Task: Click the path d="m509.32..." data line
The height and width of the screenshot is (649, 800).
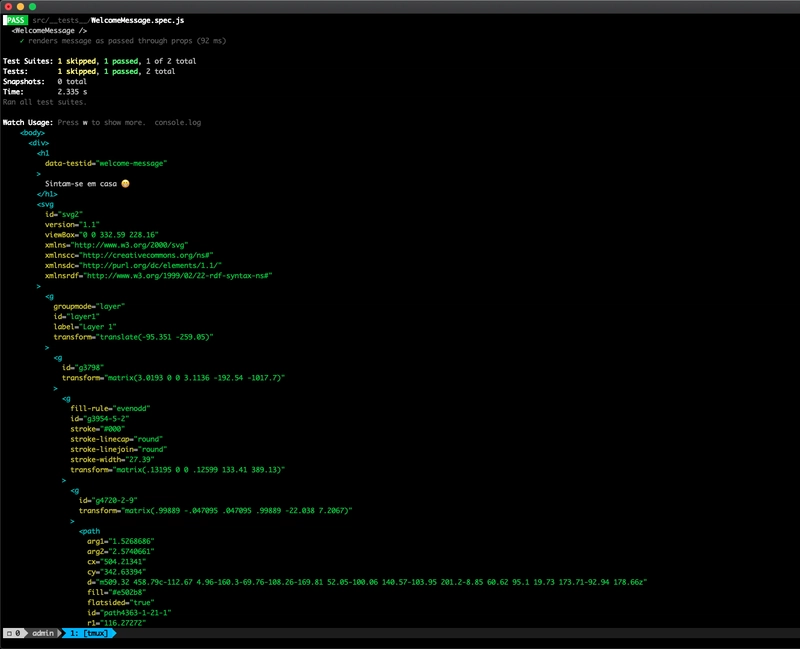Action: click(x=367, y=582)
